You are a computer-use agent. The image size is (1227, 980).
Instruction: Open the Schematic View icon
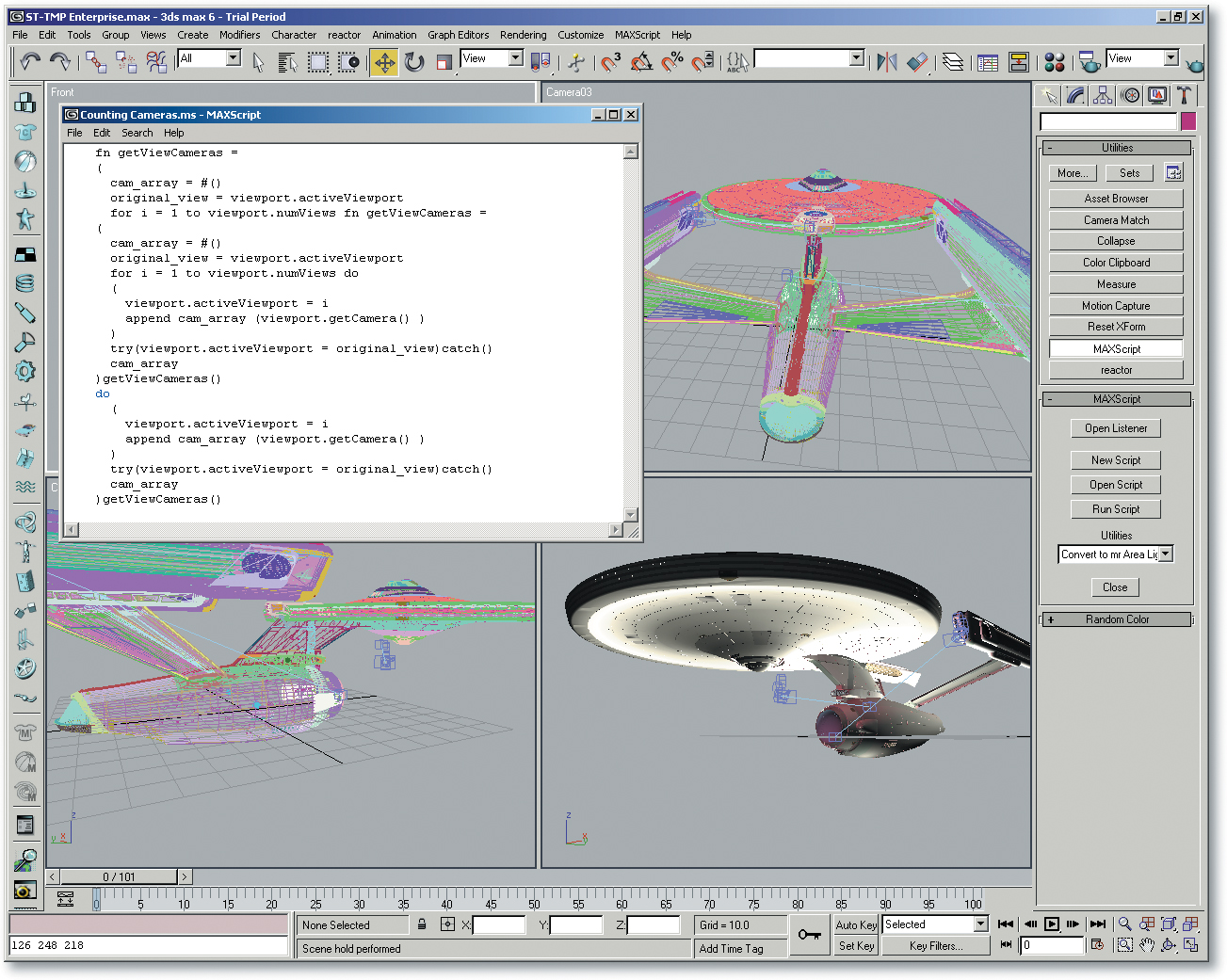(1019, 62)
